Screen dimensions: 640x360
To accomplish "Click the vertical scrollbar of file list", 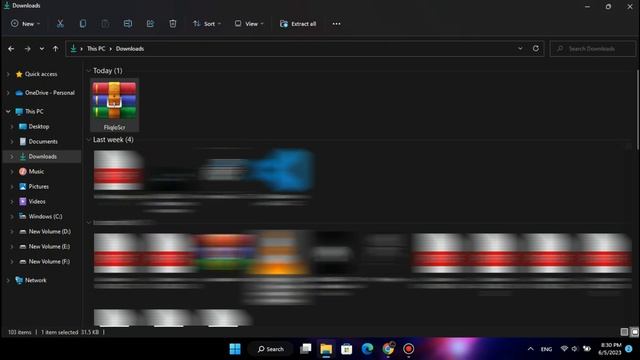I will (x=637, y=110).
